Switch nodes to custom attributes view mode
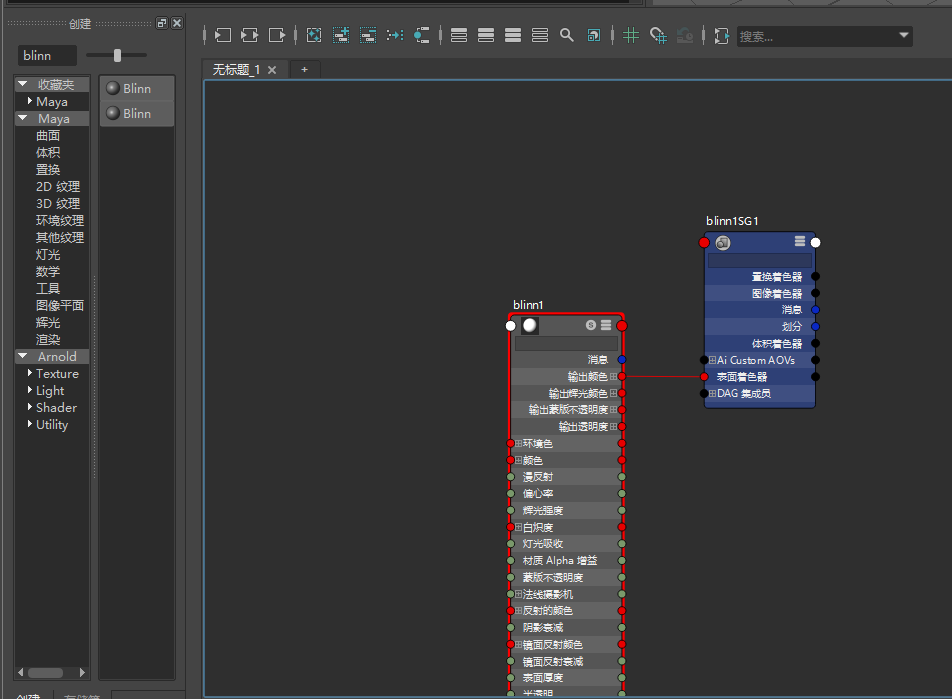Image resolution: width=952 pixels, height=699 pixels. [540, 35]
